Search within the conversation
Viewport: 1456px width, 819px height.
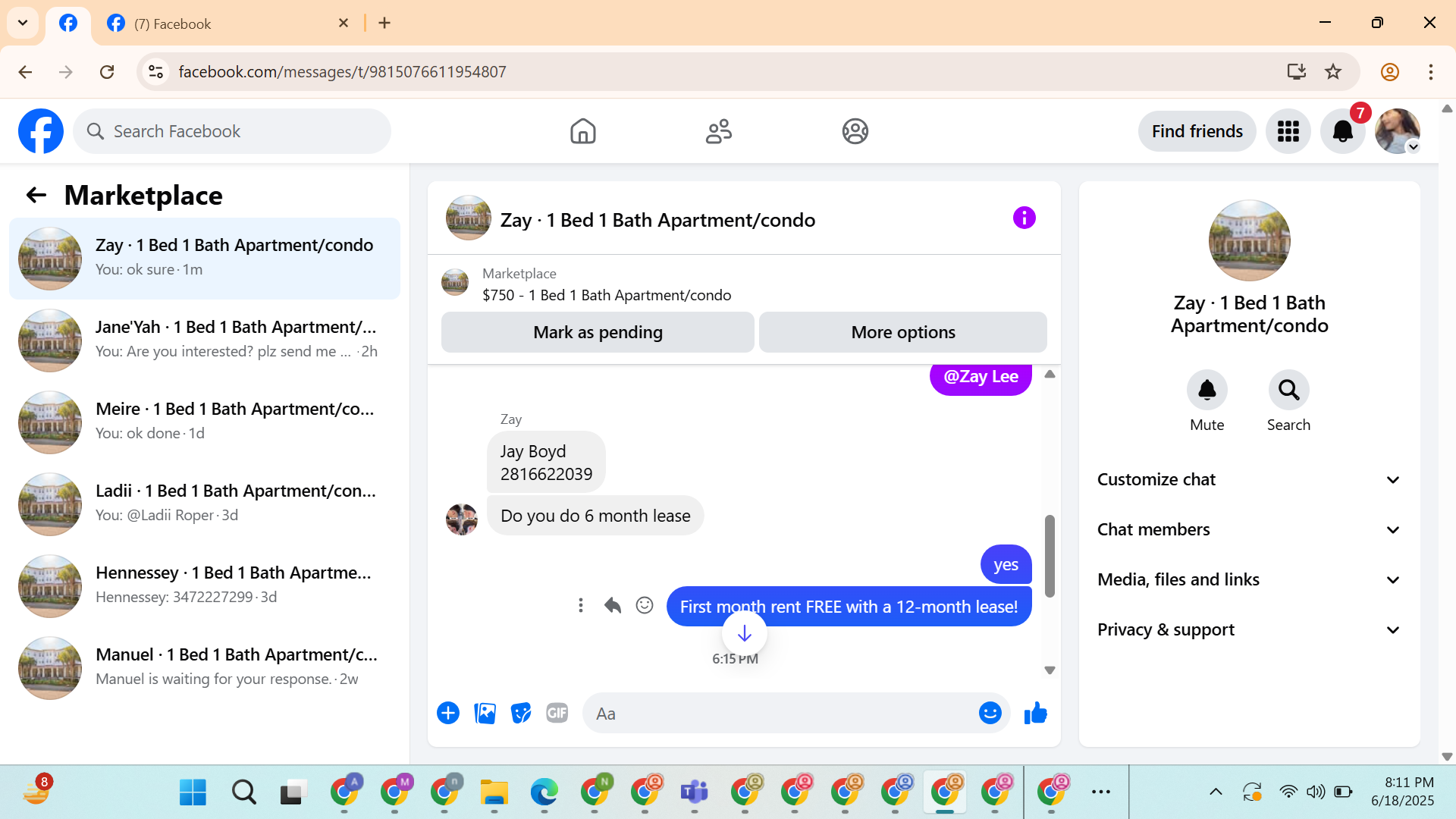coord(1288,390)
